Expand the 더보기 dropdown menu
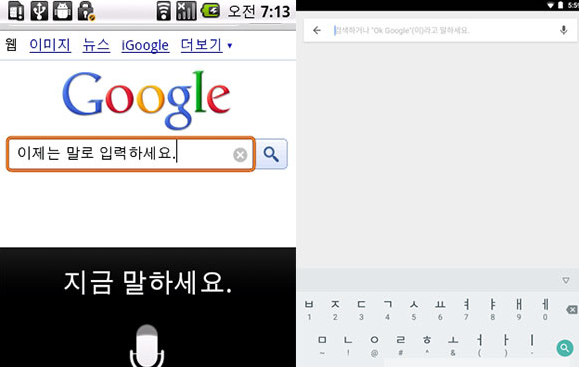The image size is (579, 367). [x=206, y=45]
